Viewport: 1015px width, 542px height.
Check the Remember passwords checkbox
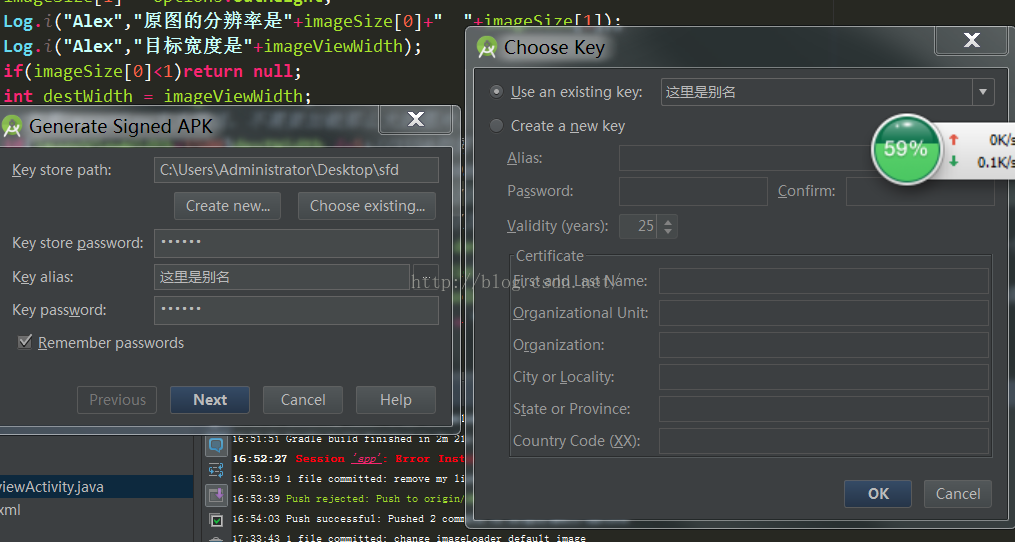(25, 343)
